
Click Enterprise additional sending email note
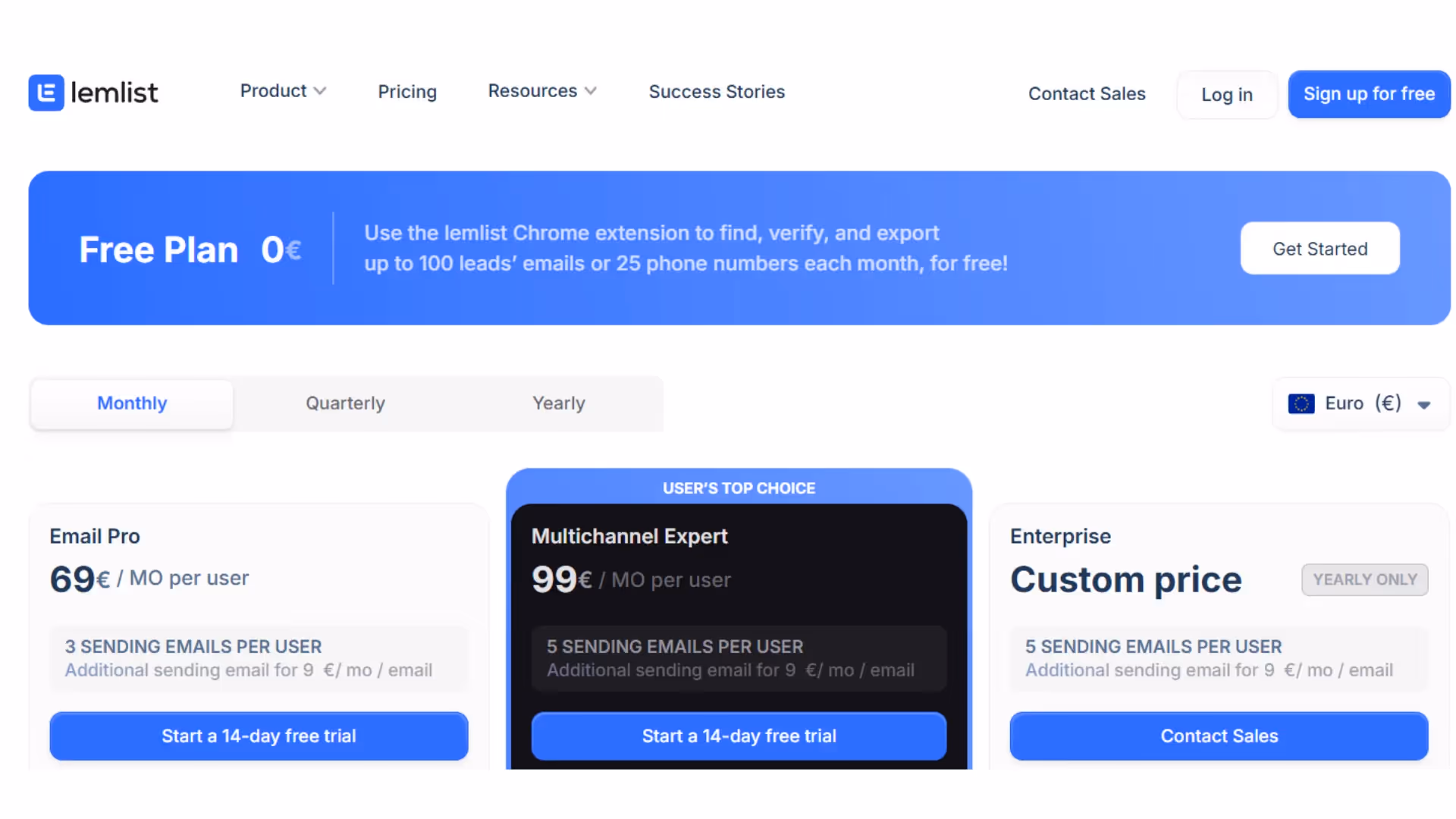pos(1210,670)
